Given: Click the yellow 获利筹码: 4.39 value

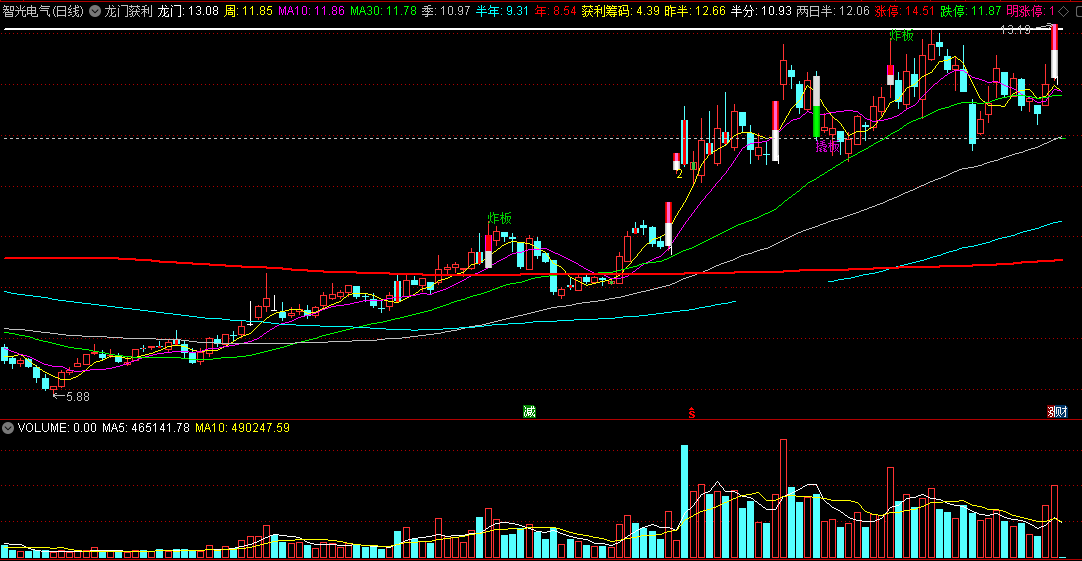Looking at the screenshot, I should tap(620, 11).
